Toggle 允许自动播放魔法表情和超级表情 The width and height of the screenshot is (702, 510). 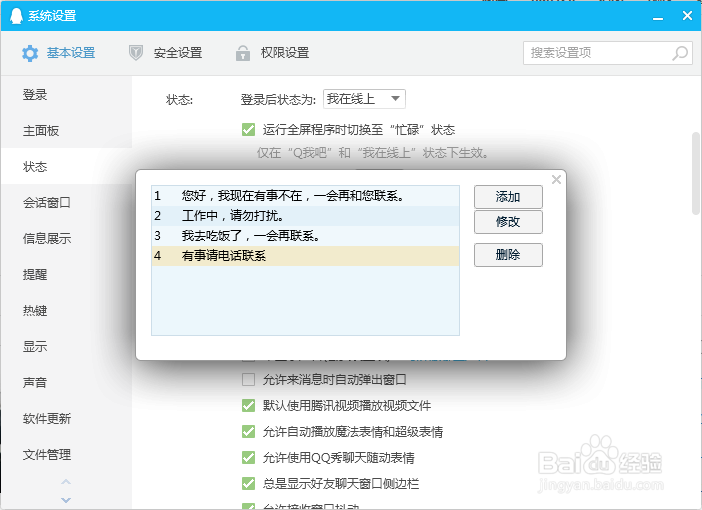click(248, 432)
